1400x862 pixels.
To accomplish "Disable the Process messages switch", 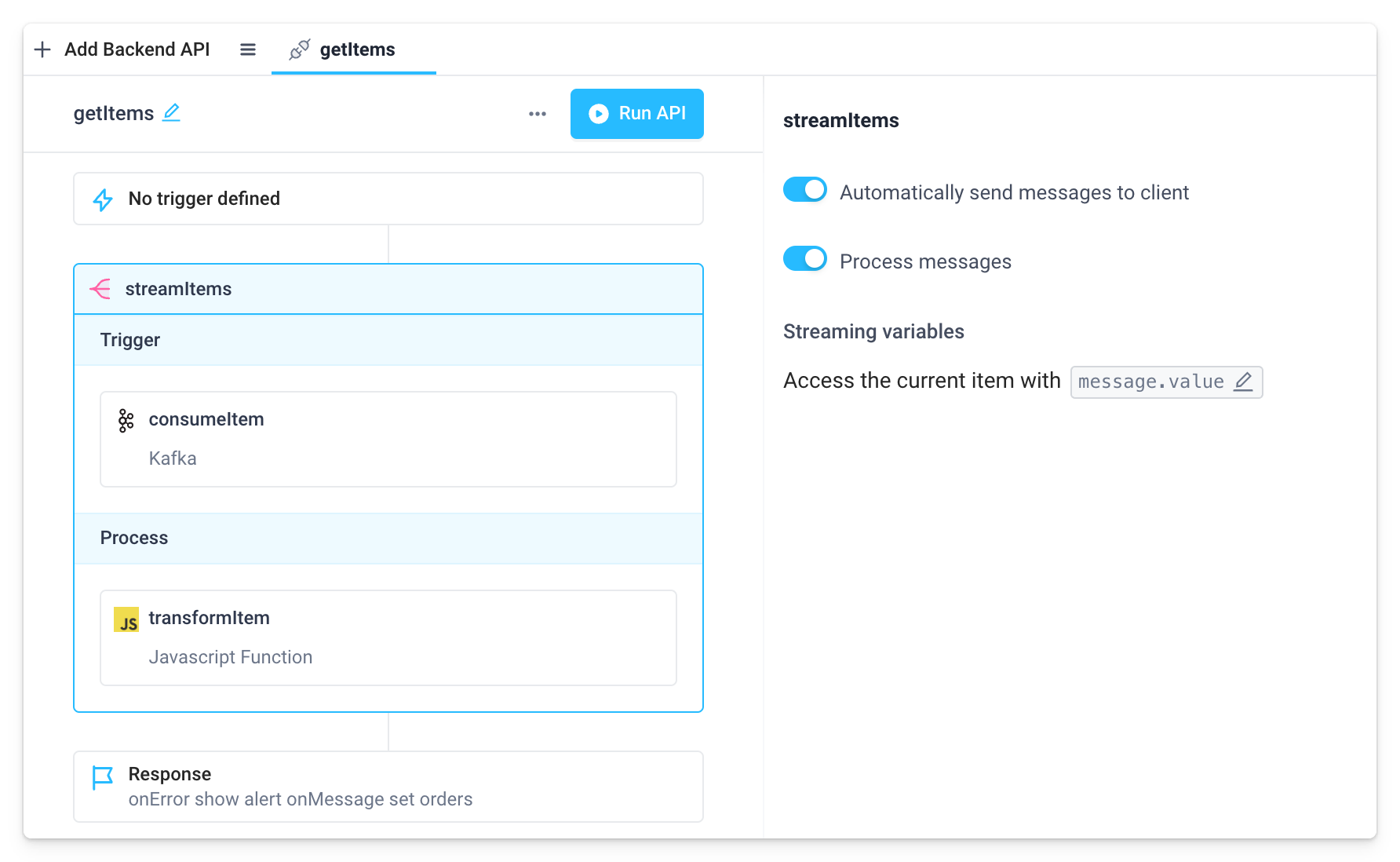I will pos(805,259).
